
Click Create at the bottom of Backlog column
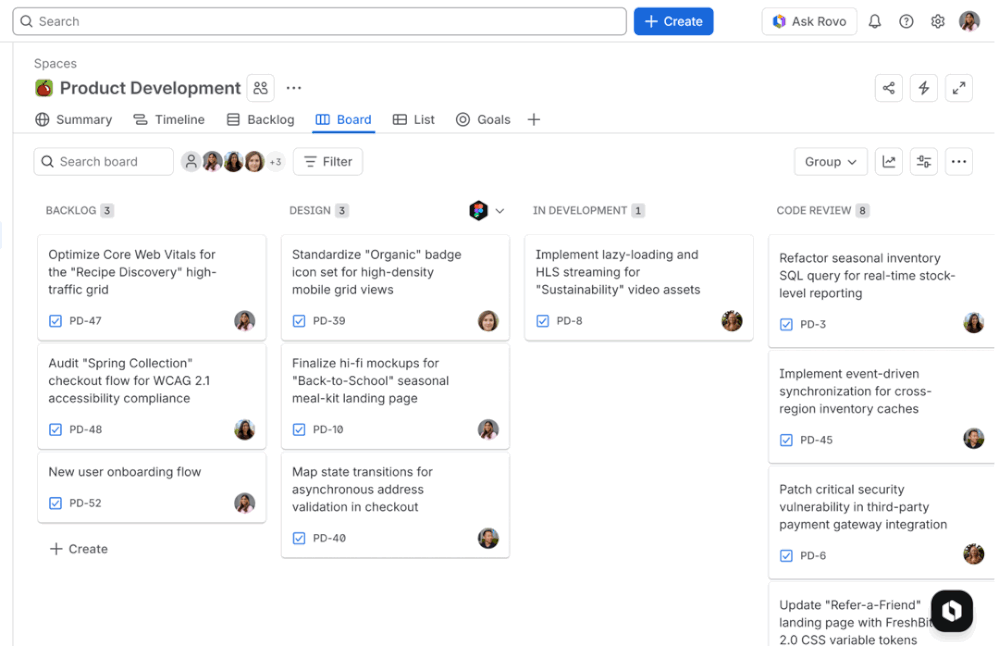pos(78,548)
